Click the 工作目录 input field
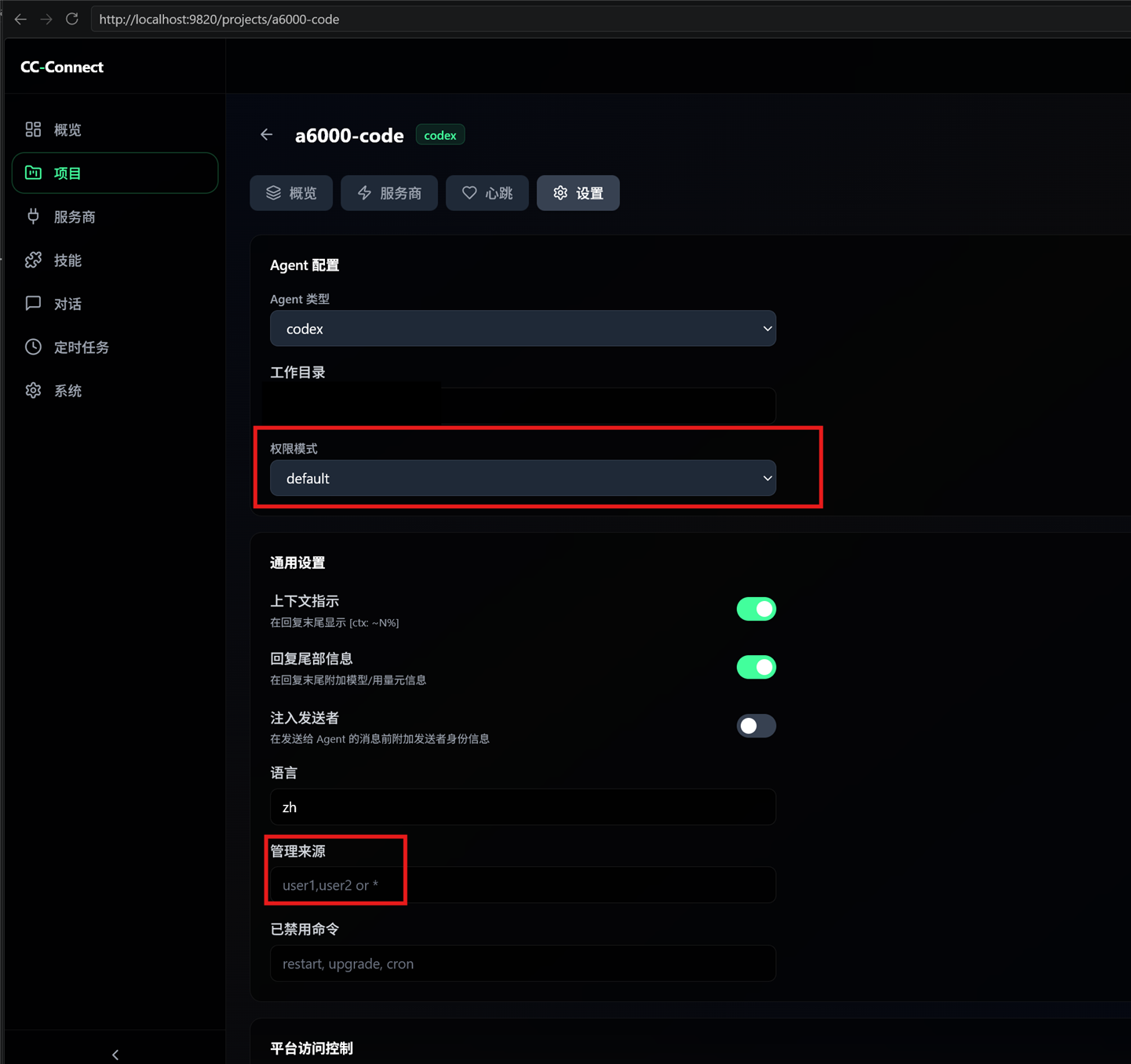Screen dimensions: 1131x1064 (523, 406)
